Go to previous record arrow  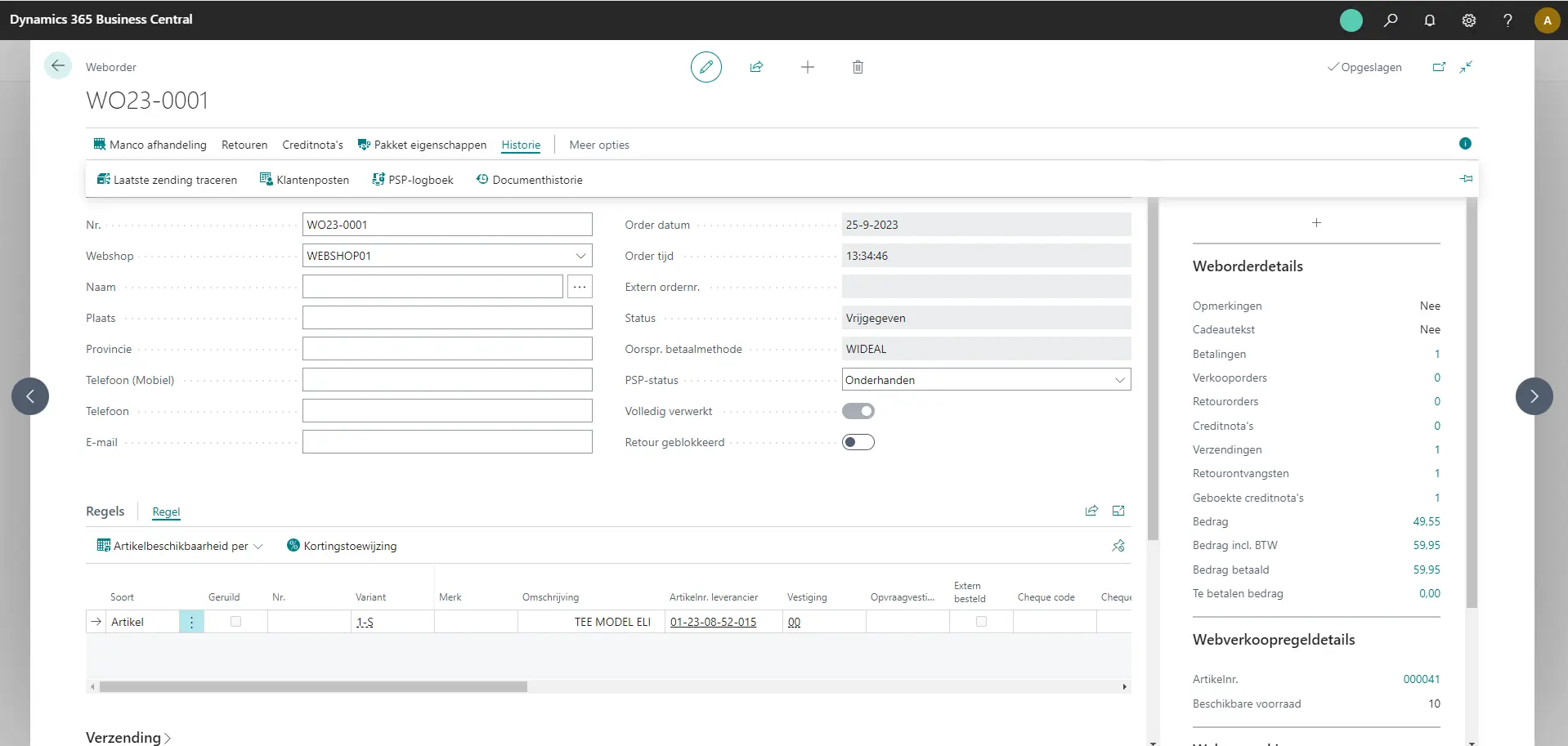pos(30,396)
